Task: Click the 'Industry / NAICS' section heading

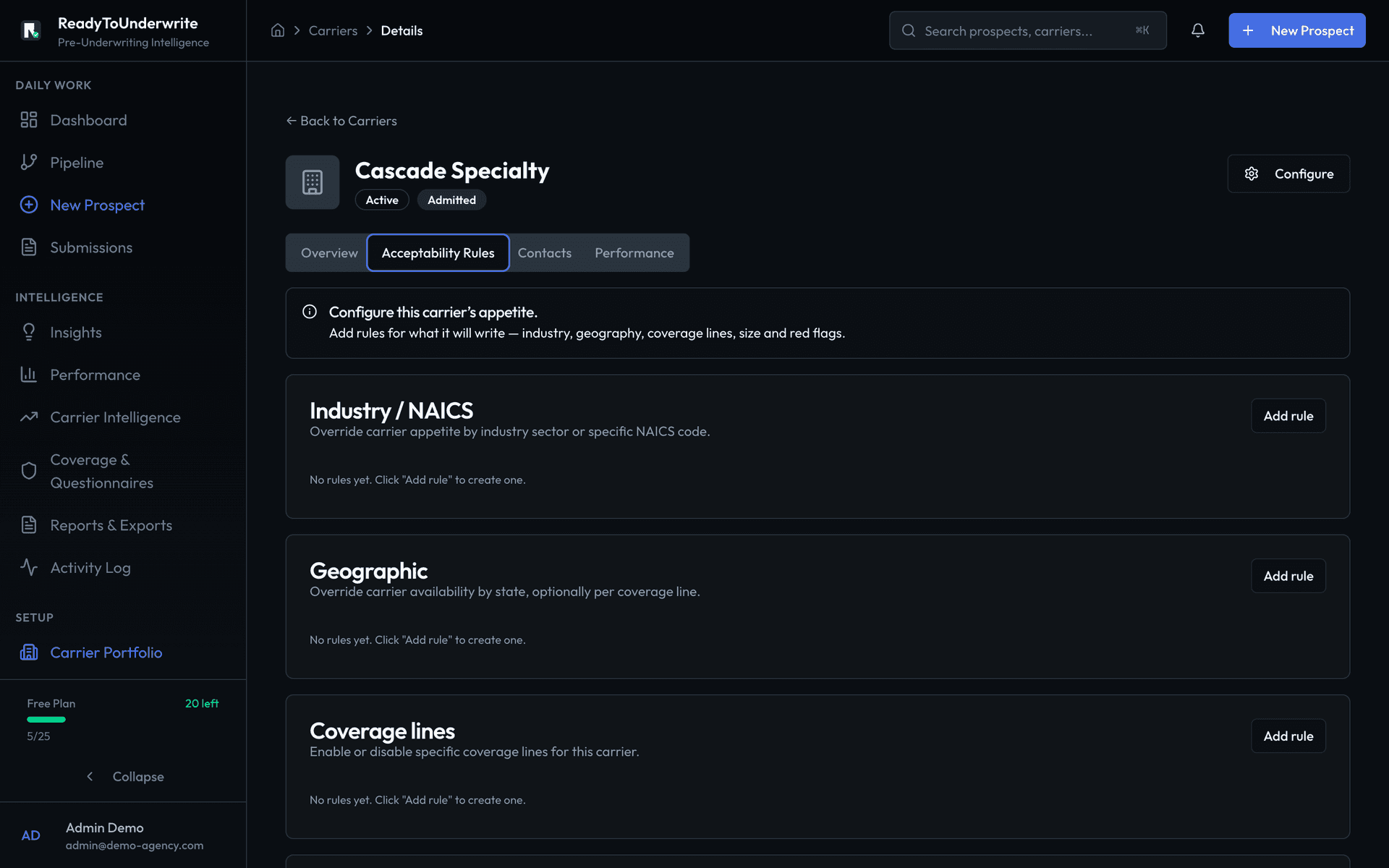Action: coord(391,410)
